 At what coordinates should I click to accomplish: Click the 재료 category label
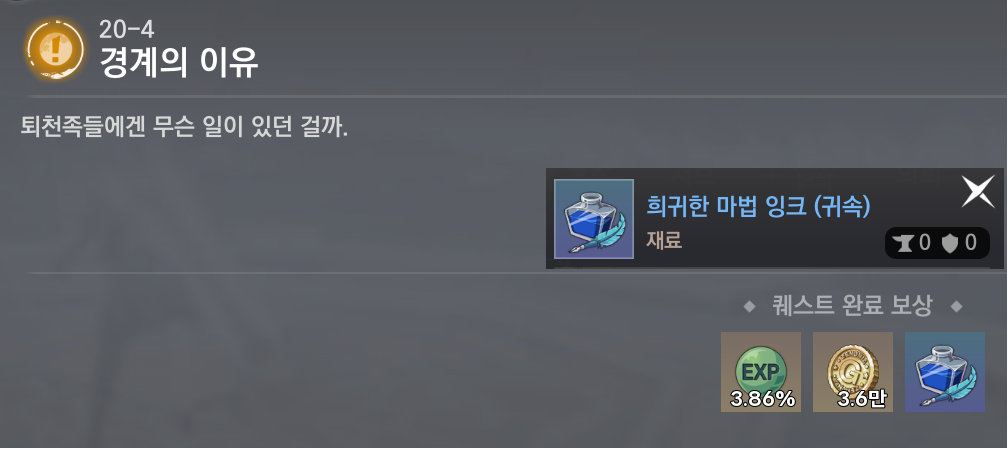click(663, 241)
